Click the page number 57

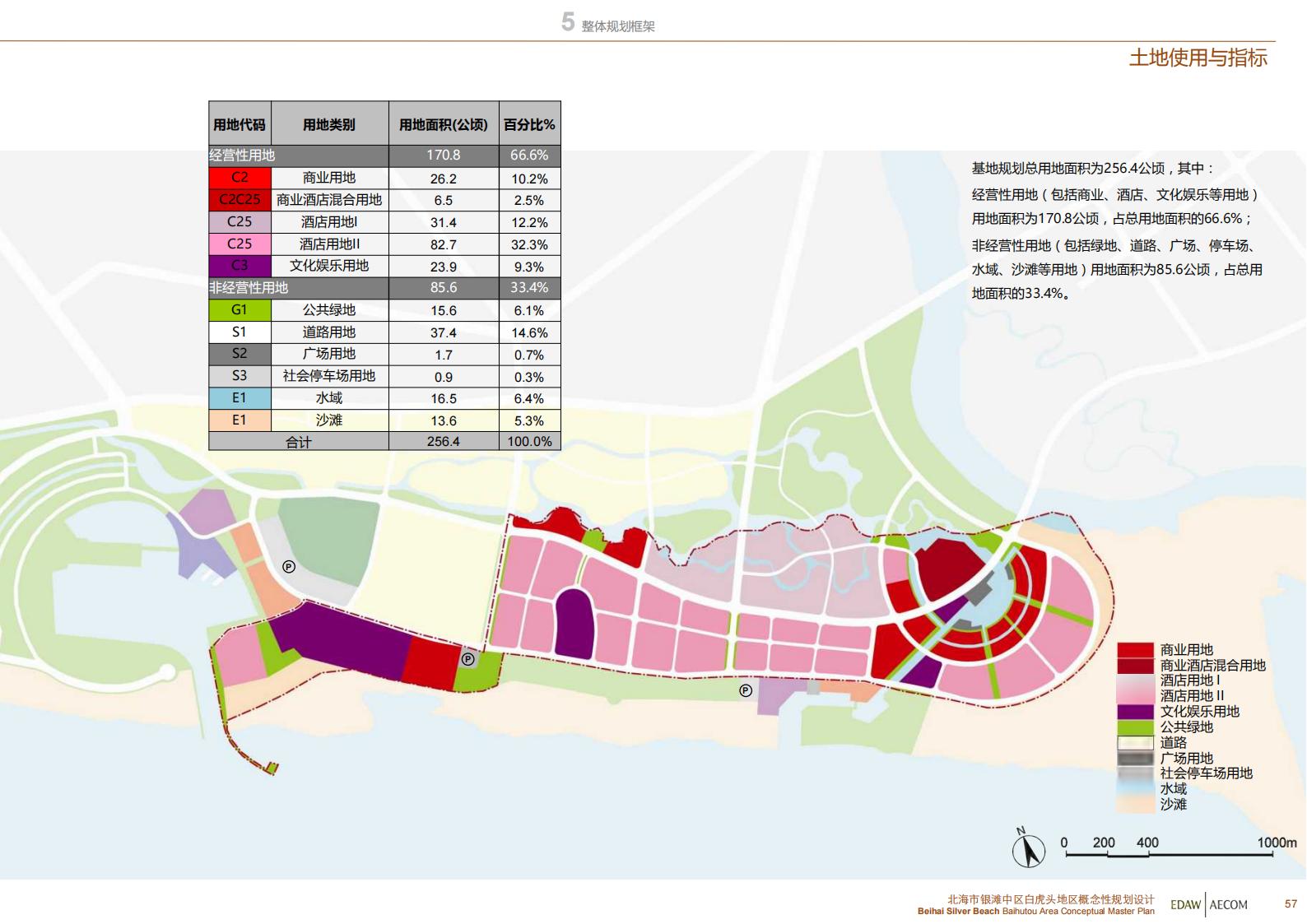[1291, 904]
